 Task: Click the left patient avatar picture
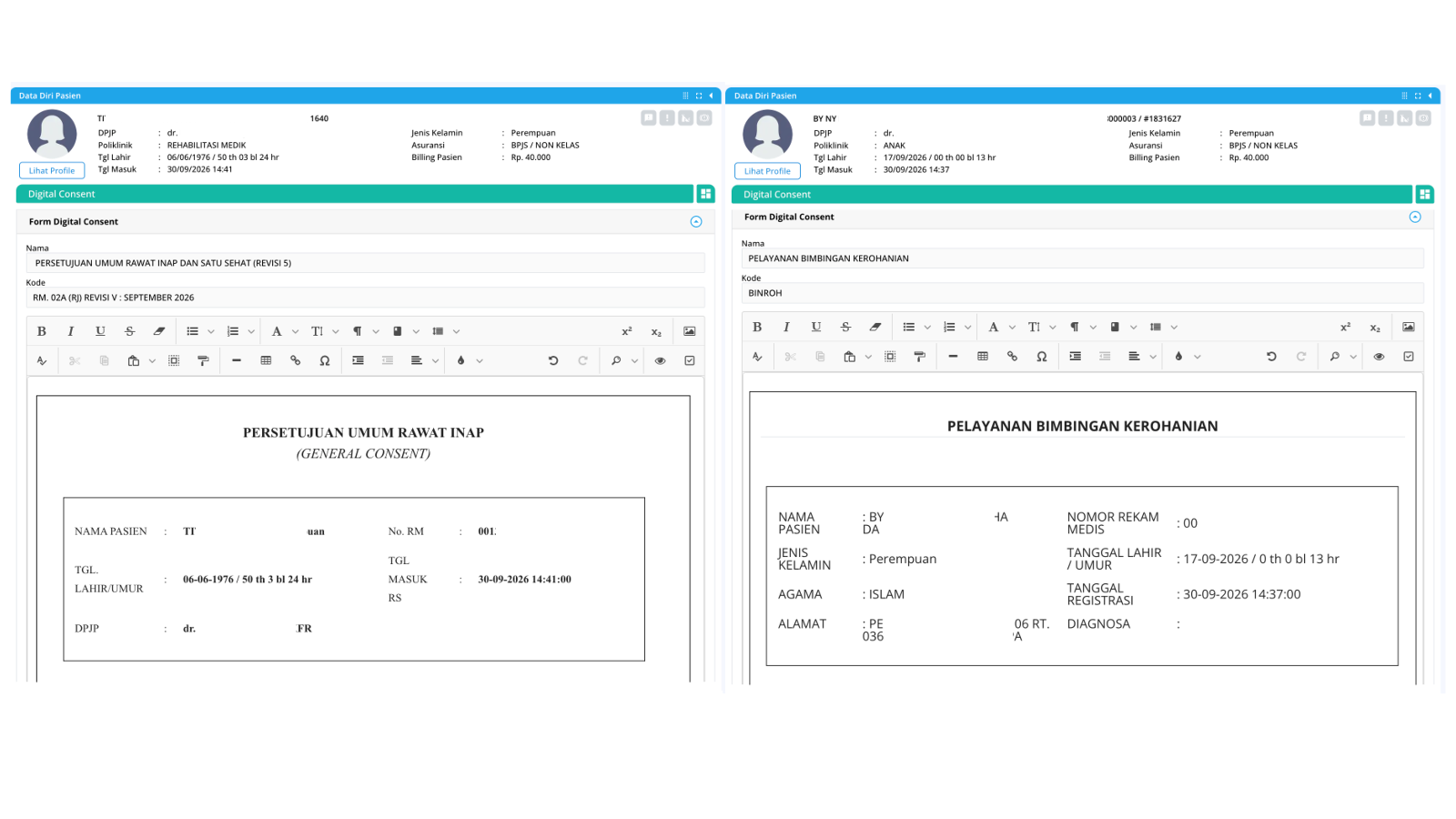(x=52, y=134)
